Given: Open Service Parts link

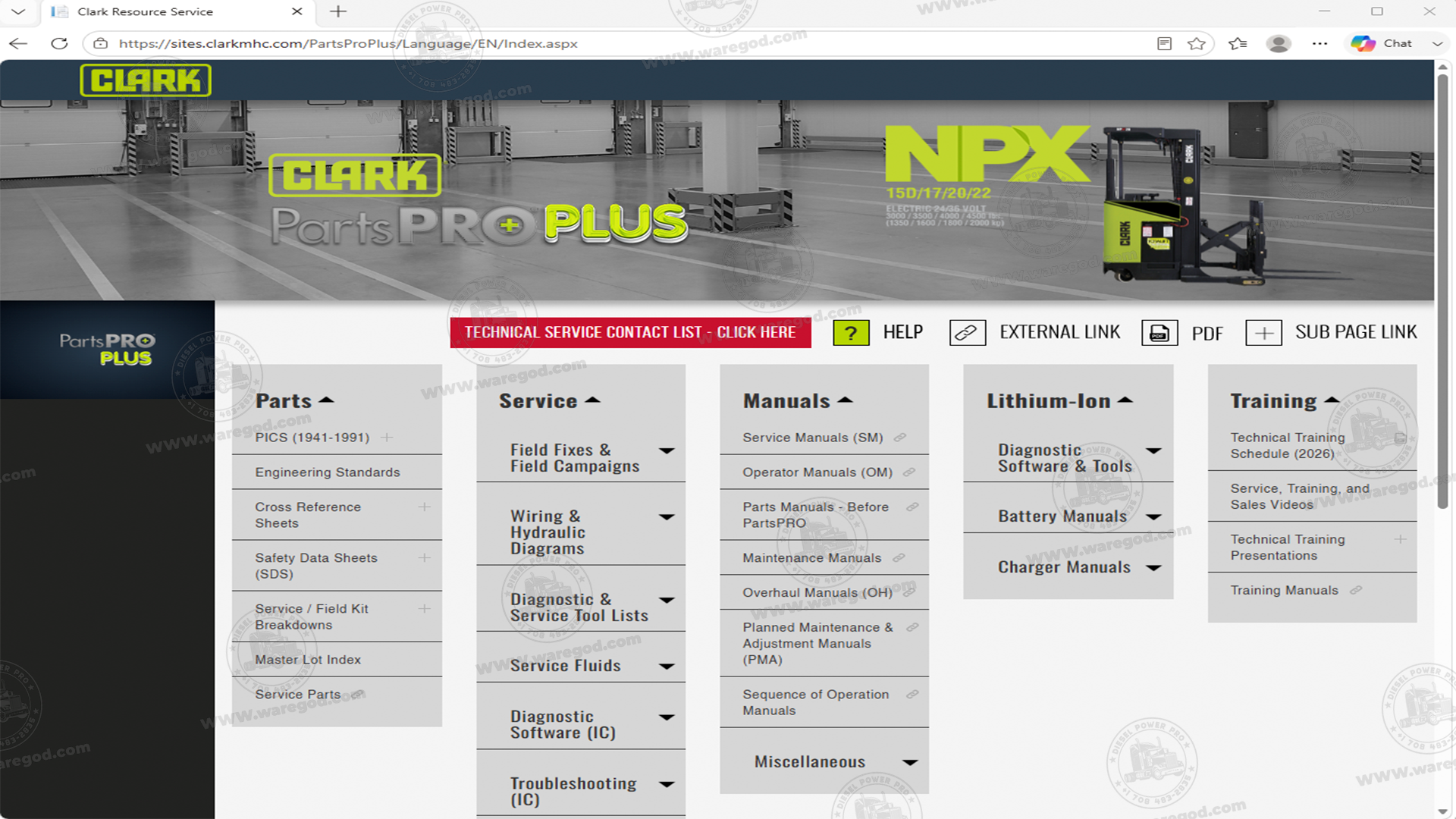Looking at the screenshot, I should [298, 694].
